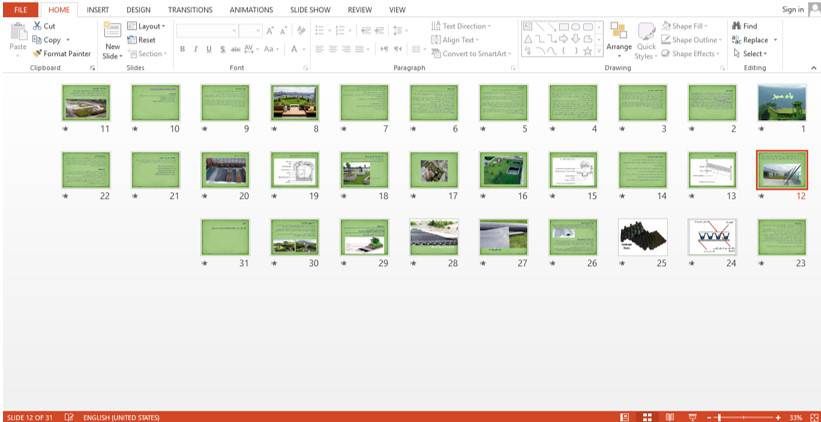Select the Format Painter brush
The image size is (821, 422).
37,53
